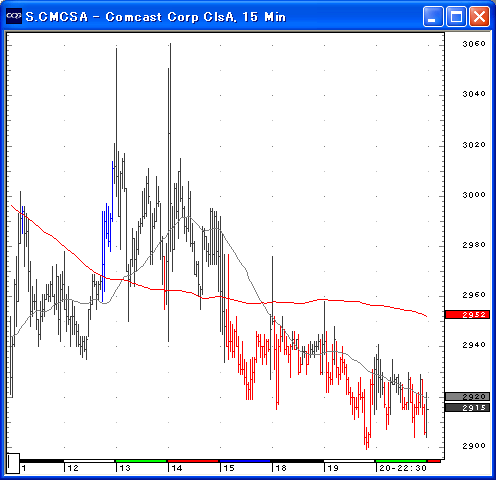
Task: Click the blue session bar above date 15
Action: (245, 461)
